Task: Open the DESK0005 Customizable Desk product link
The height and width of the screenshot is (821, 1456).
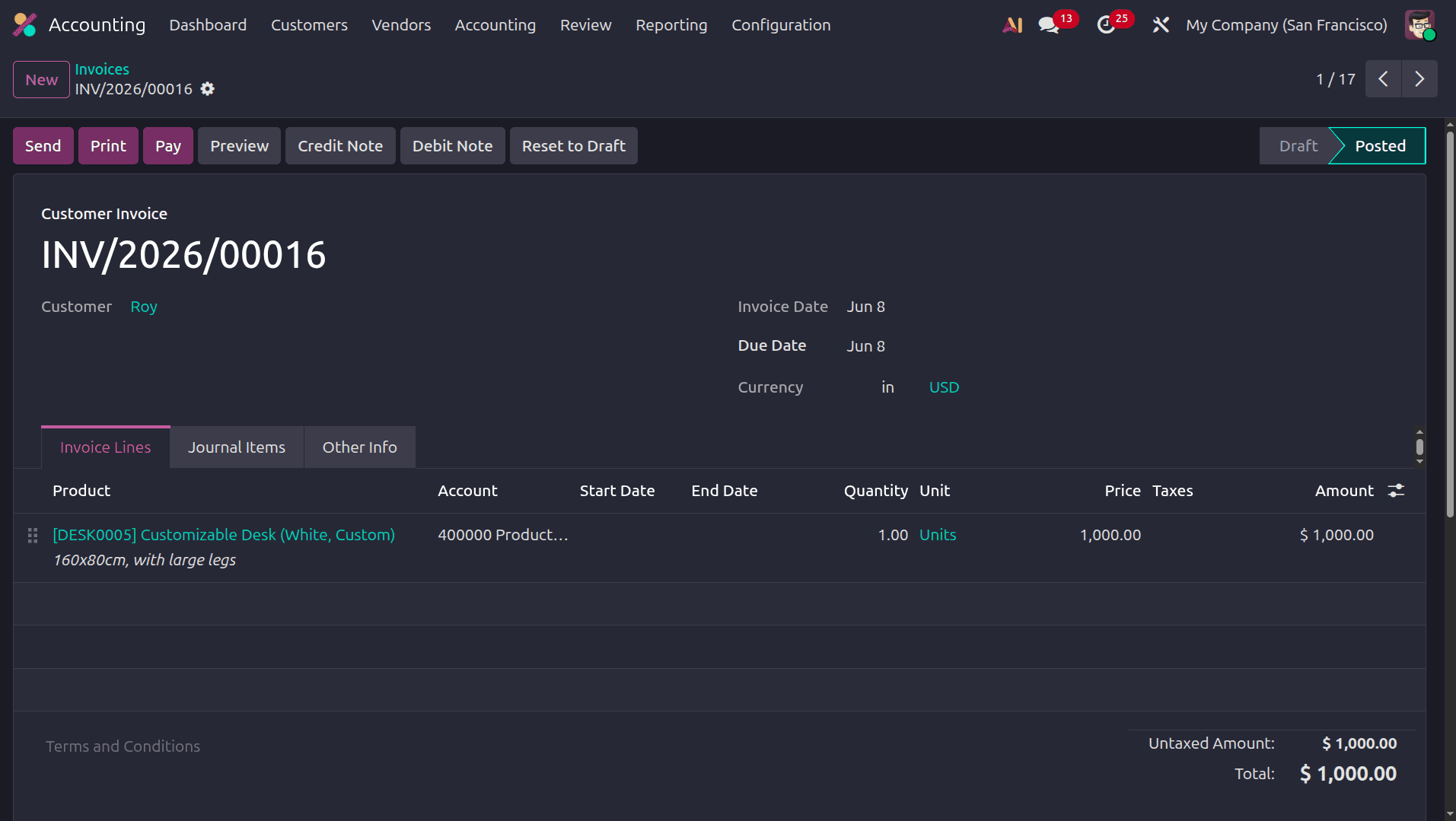Action: click(223, 535)
